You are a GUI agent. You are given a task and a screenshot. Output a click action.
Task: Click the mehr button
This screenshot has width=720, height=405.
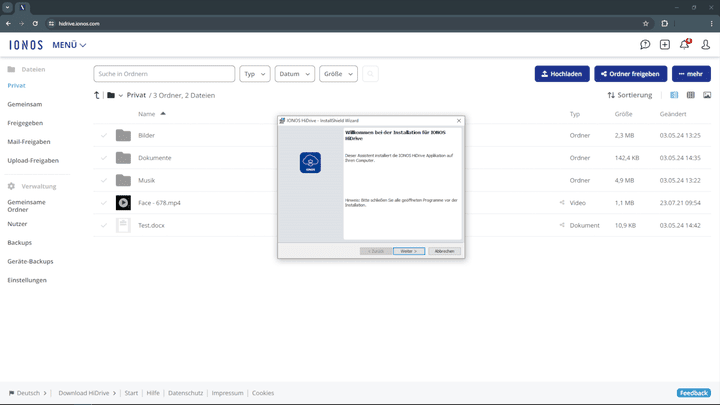point(691,74)
